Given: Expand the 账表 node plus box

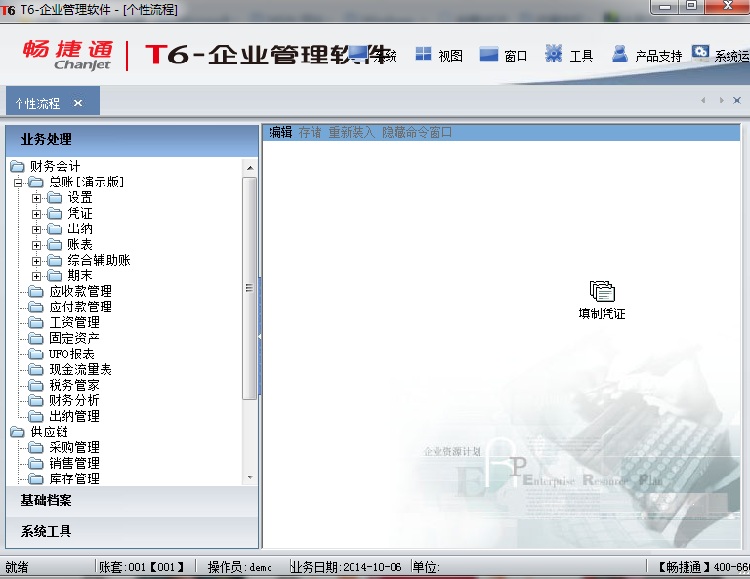Looking at the screenshot, I should [36, 245].
